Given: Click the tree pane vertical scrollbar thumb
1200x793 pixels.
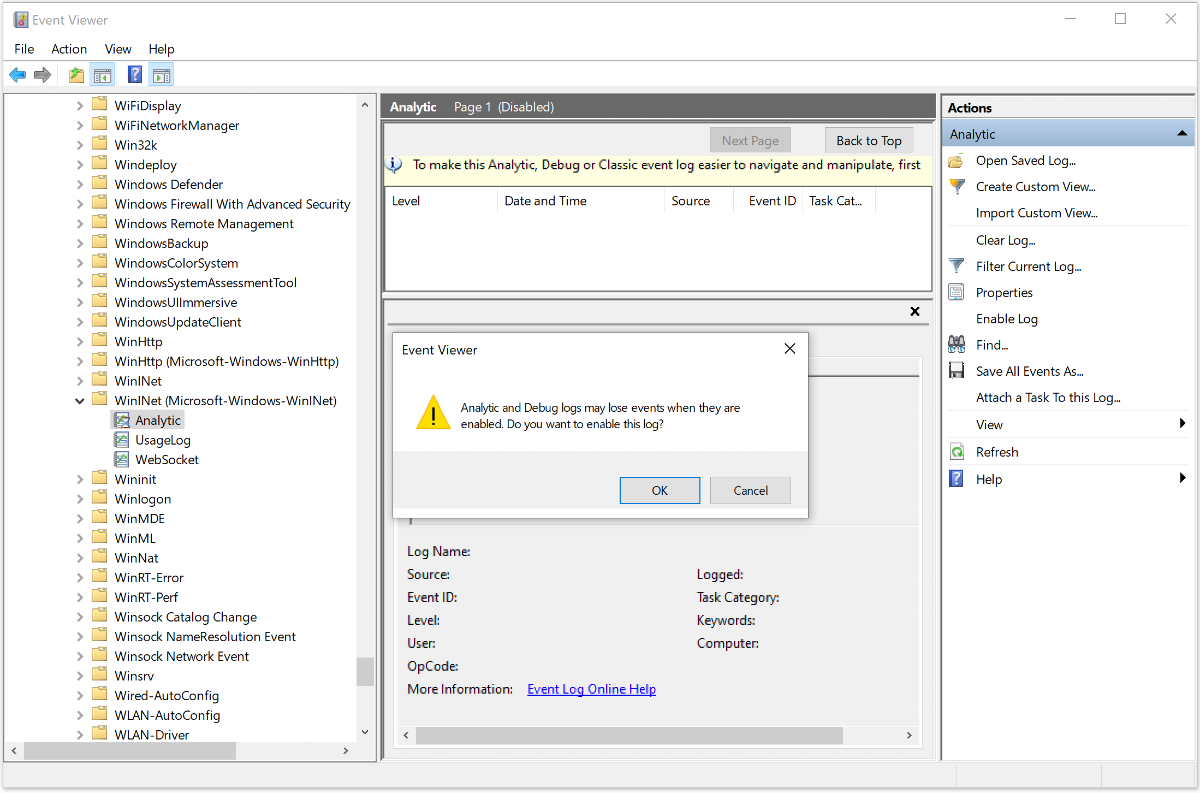Looking at the screenshot, I should coord(365,670).
